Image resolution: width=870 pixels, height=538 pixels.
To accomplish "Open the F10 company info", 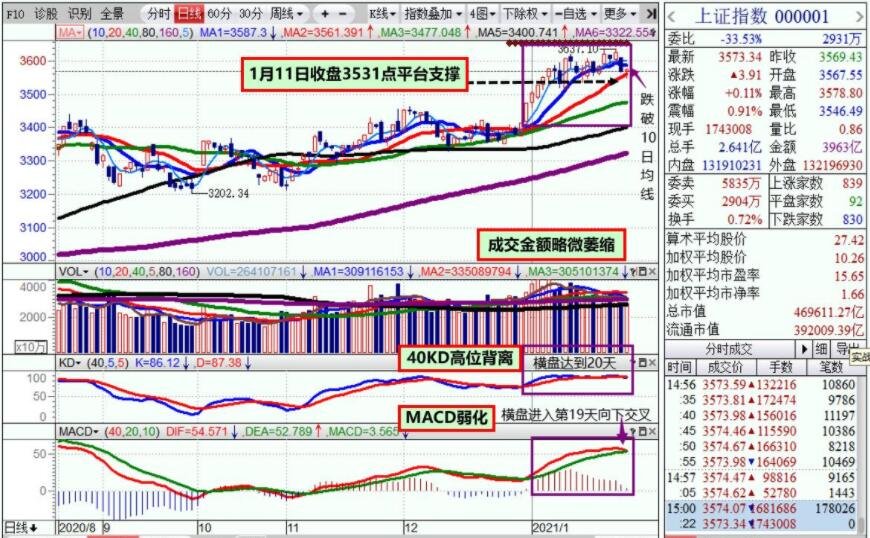I will coord(15,13).
